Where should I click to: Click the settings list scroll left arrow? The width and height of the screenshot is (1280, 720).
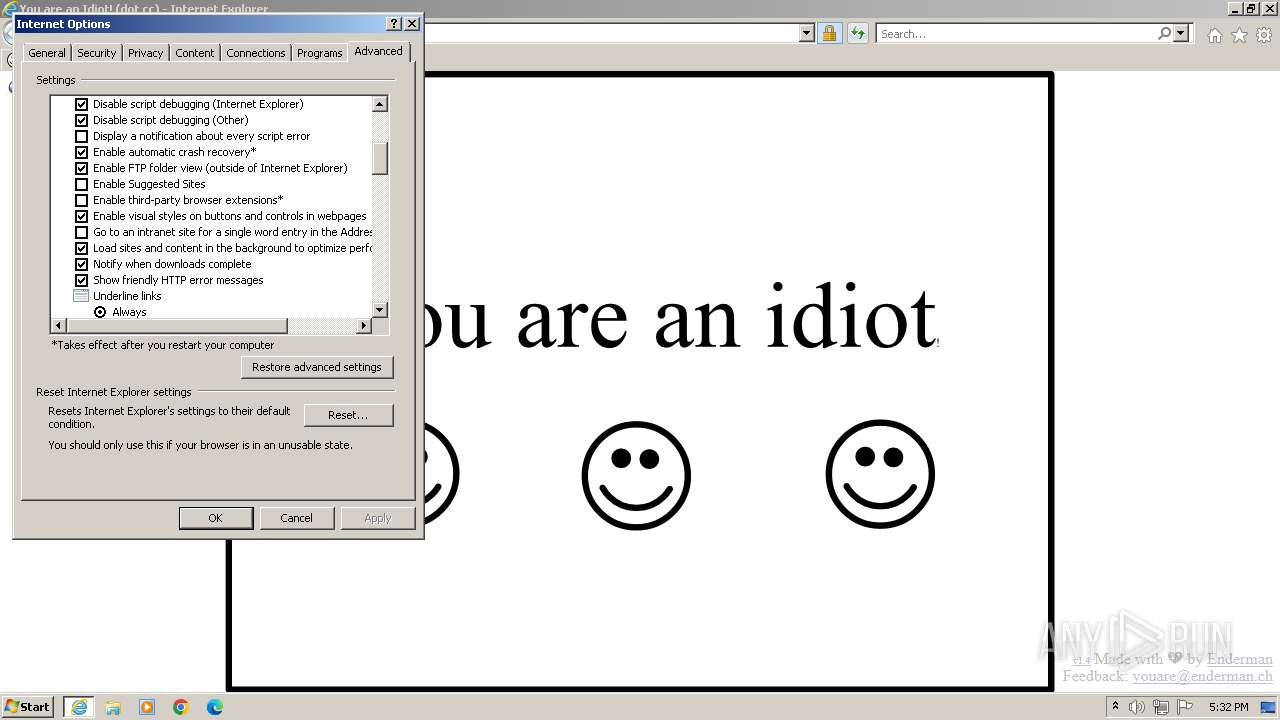tap(58, 326)
